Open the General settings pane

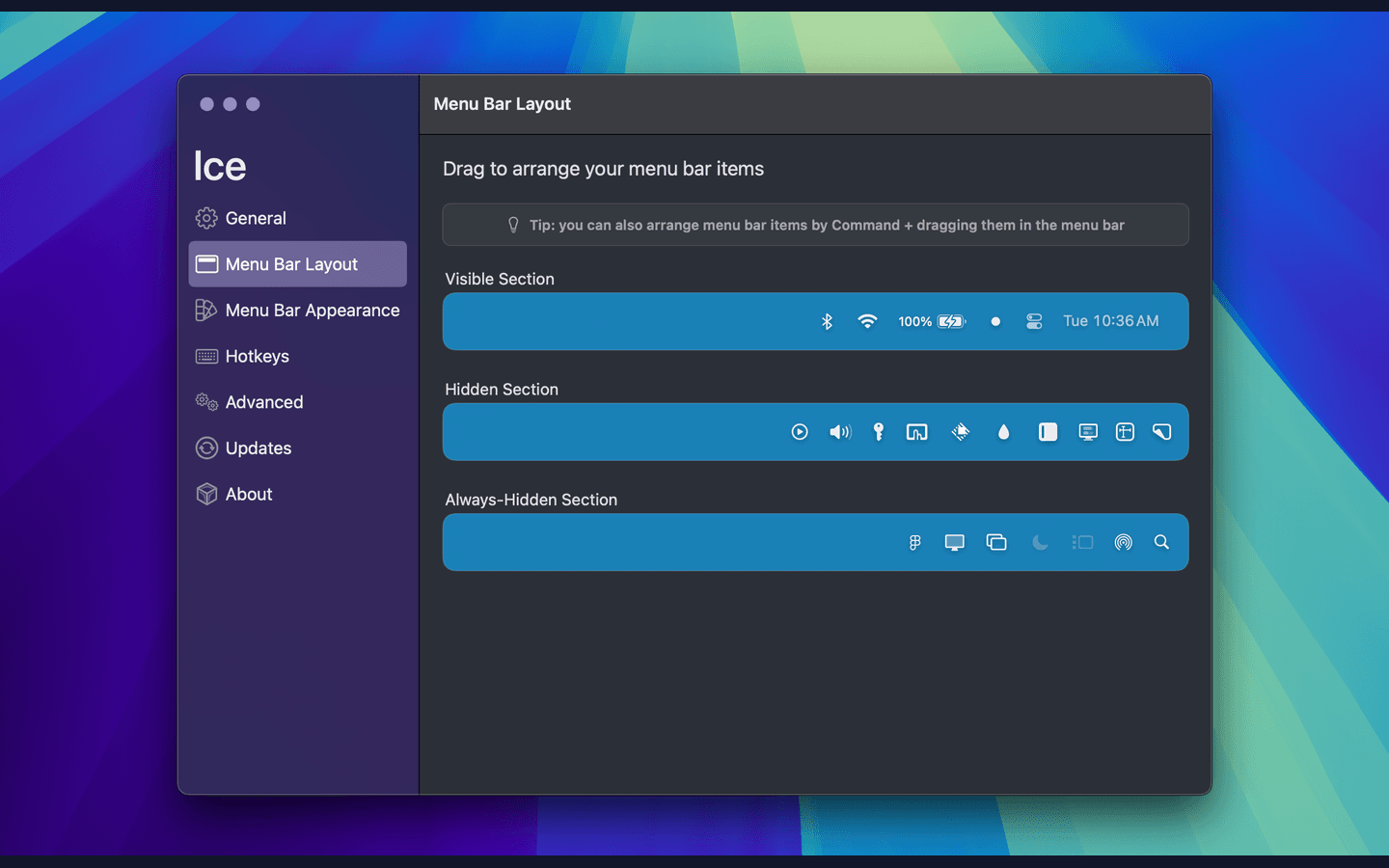point(297,218)
